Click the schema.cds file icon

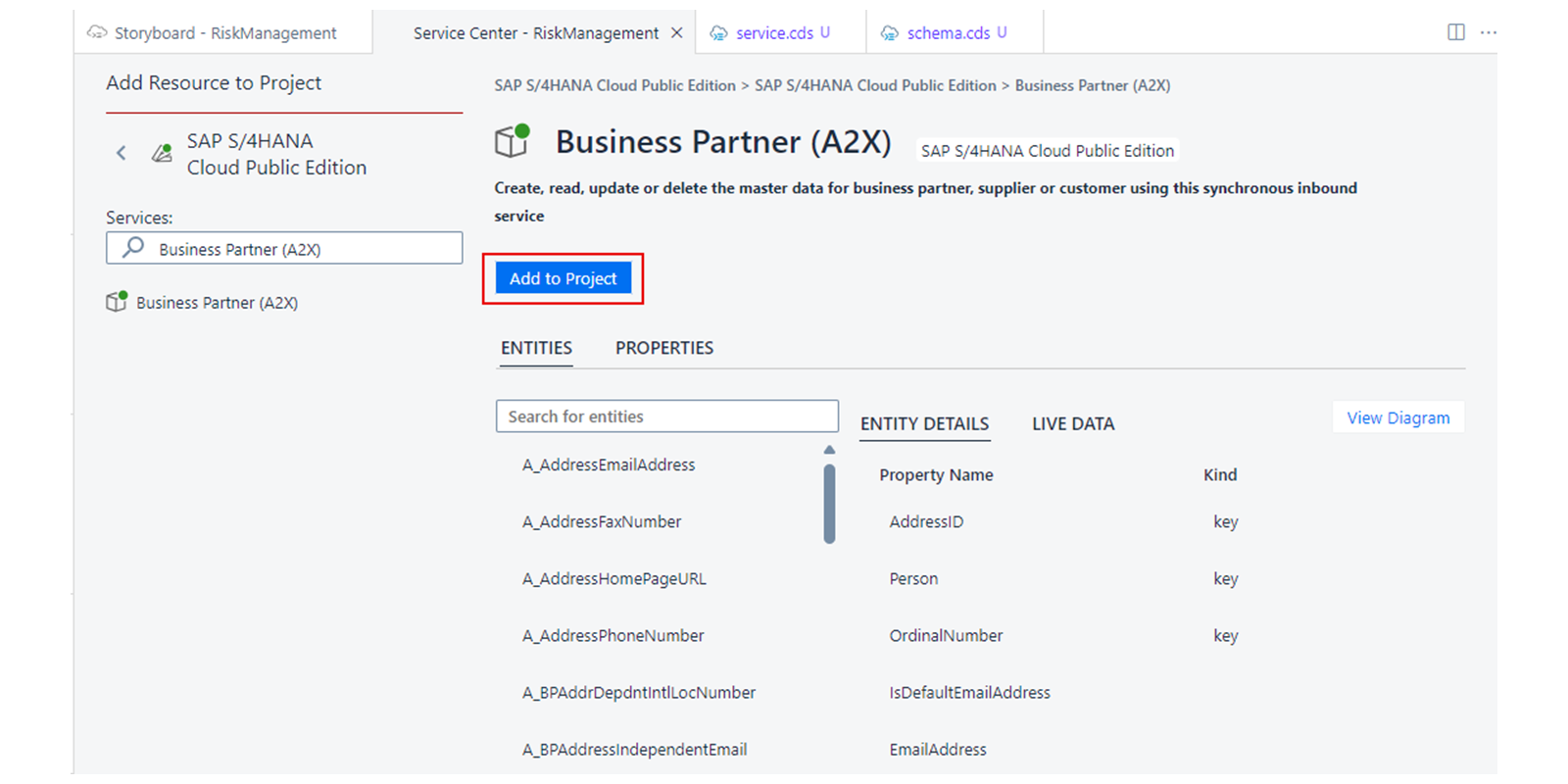point(890,33)
